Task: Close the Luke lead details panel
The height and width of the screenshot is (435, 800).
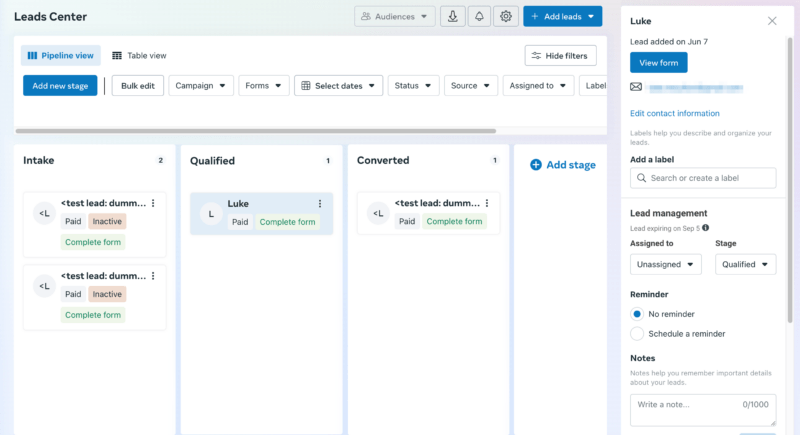Action: click(772, 21)
